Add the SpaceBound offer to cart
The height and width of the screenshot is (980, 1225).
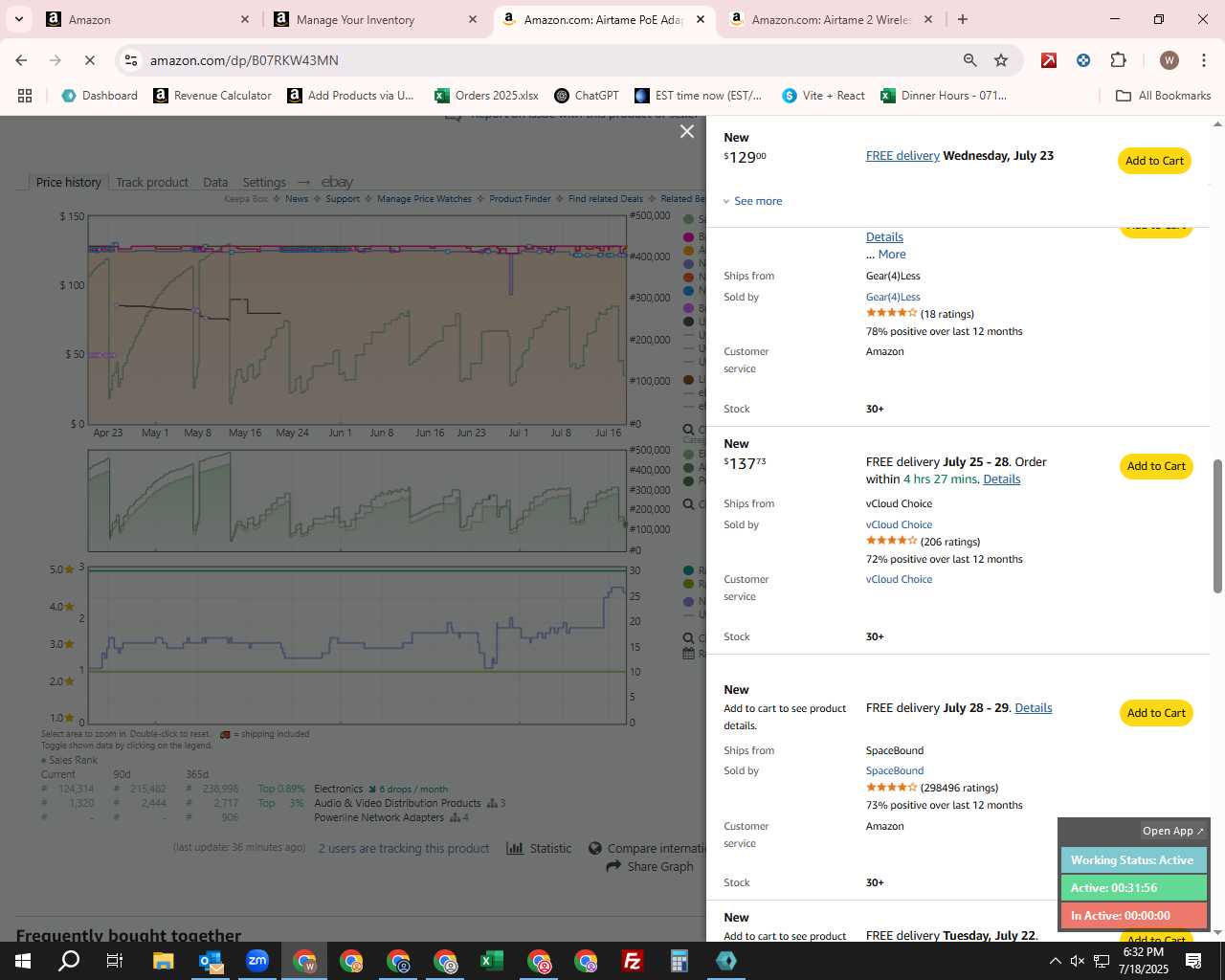pos(1156,713)
